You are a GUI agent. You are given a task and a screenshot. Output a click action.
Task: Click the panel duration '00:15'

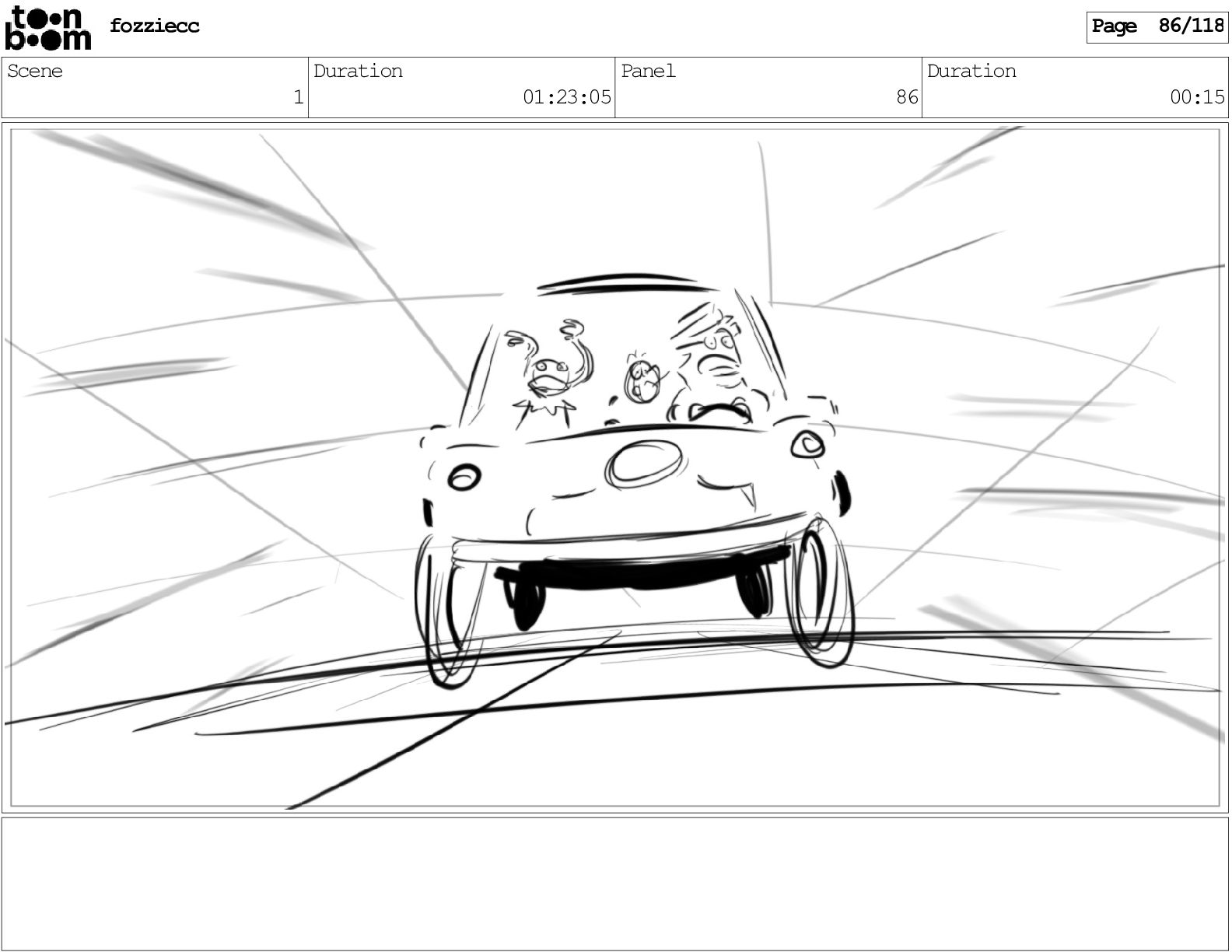click(1198, 97)
